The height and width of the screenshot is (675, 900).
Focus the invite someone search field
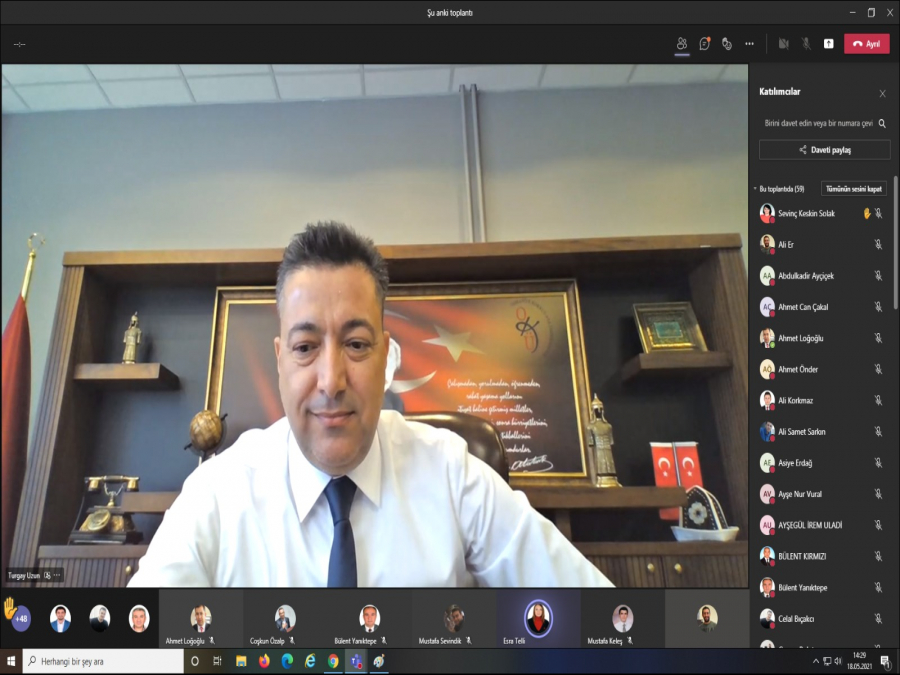[x=818, y=123]
